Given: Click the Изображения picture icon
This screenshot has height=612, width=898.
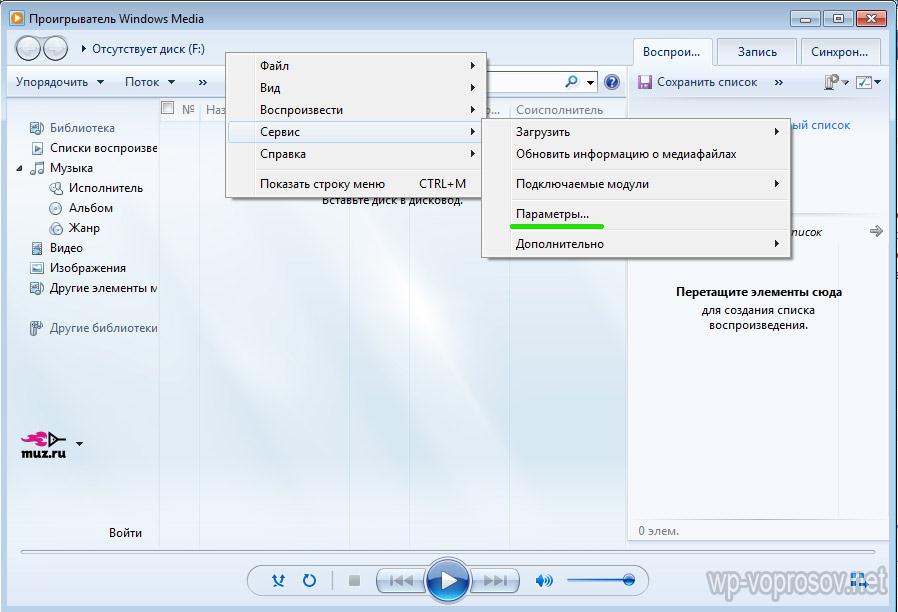Looking at the screenshot, I should click(37, 268).
